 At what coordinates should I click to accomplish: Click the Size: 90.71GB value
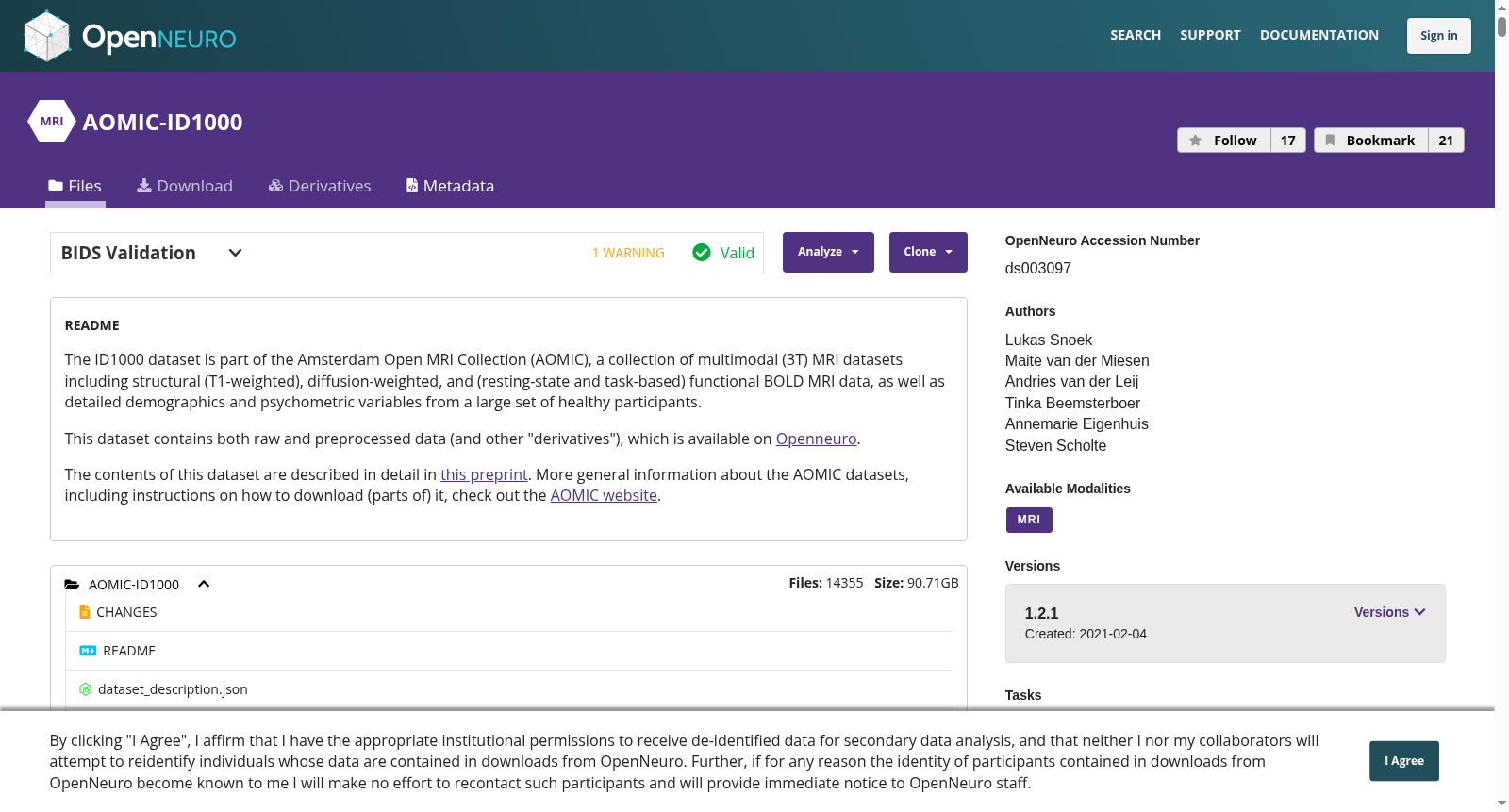click(x=917, y=583)
